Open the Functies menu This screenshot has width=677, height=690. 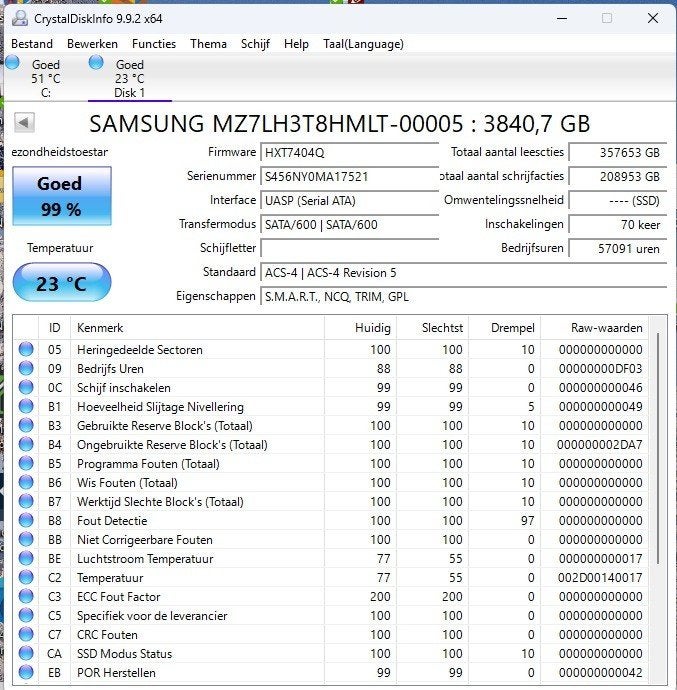[154, 44]
